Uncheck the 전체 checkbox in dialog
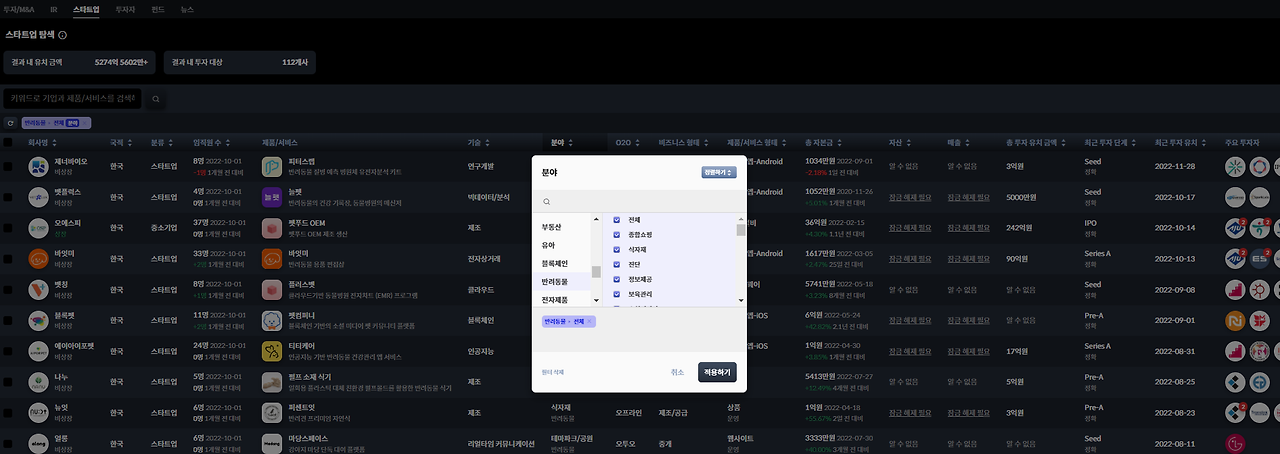 pyautogui.click(x=617, y=219)
